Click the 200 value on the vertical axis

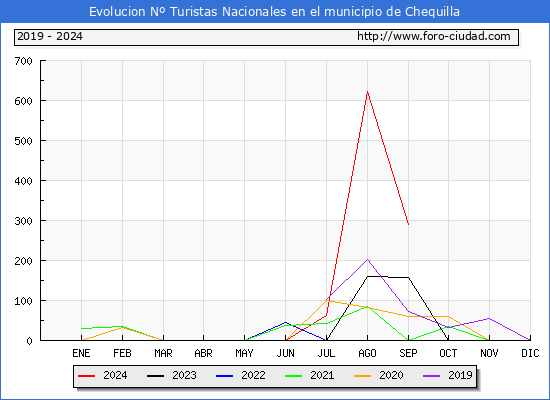(24, 261)
